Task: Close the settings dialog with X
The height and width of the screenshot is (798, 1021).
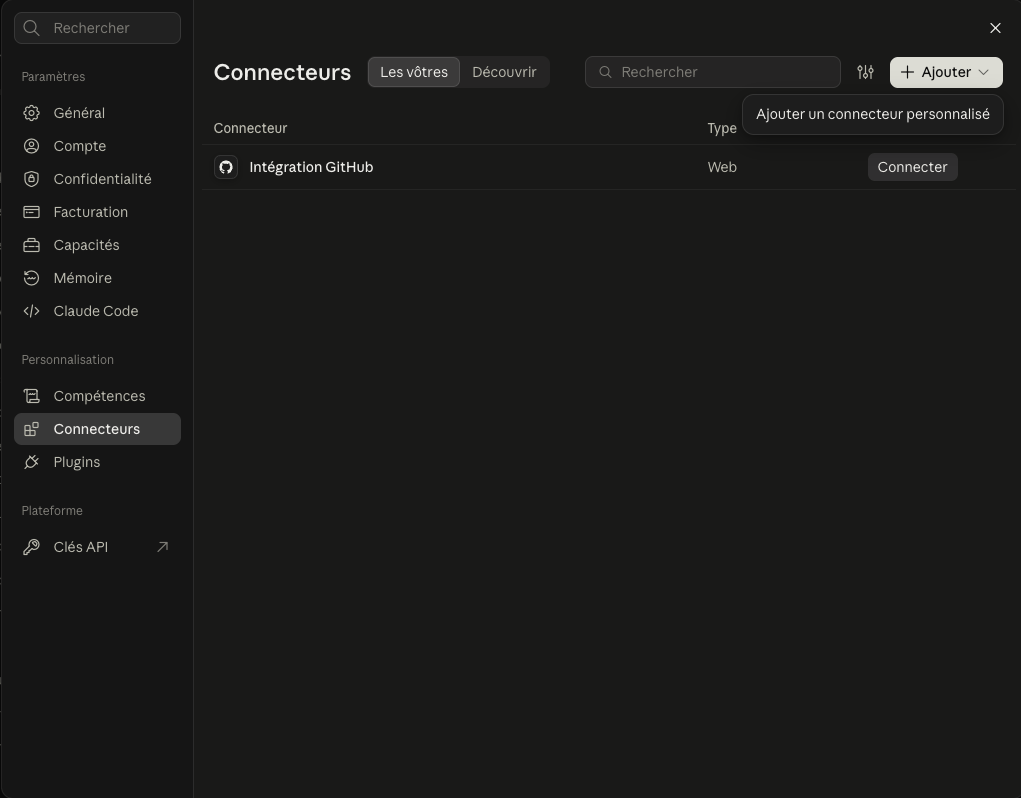Action: click(x=995, y=28)
